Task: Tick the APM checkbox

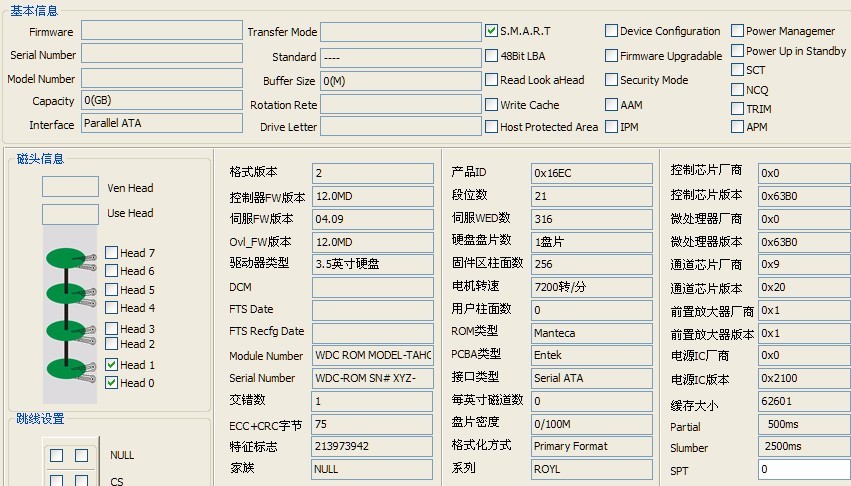Action: pos(737,127)
